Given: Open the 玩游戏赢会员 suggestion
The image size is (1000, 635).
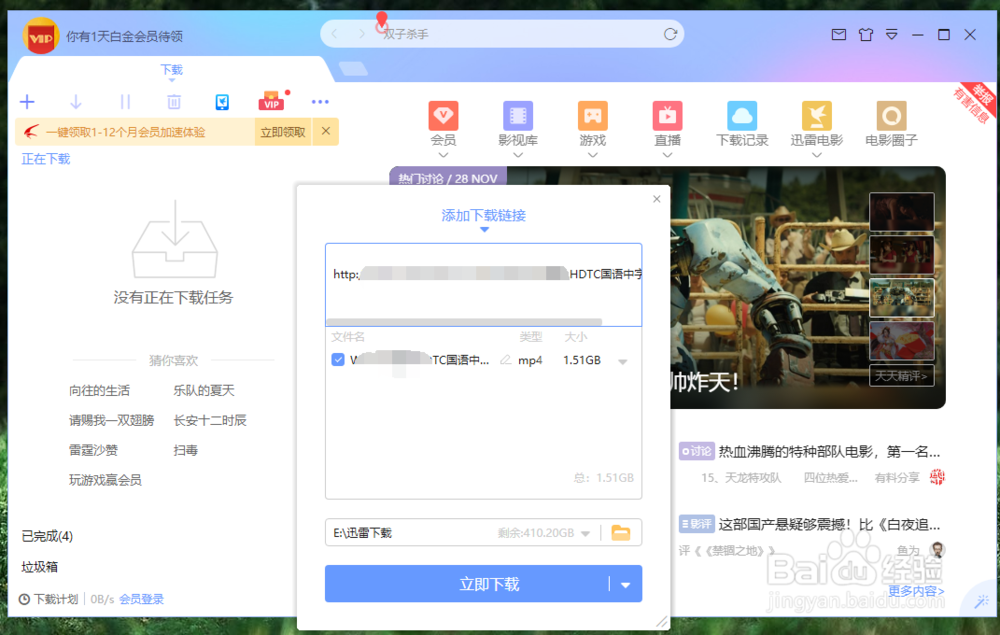Looking at the screenshot, I should click(x=105, y=480).
